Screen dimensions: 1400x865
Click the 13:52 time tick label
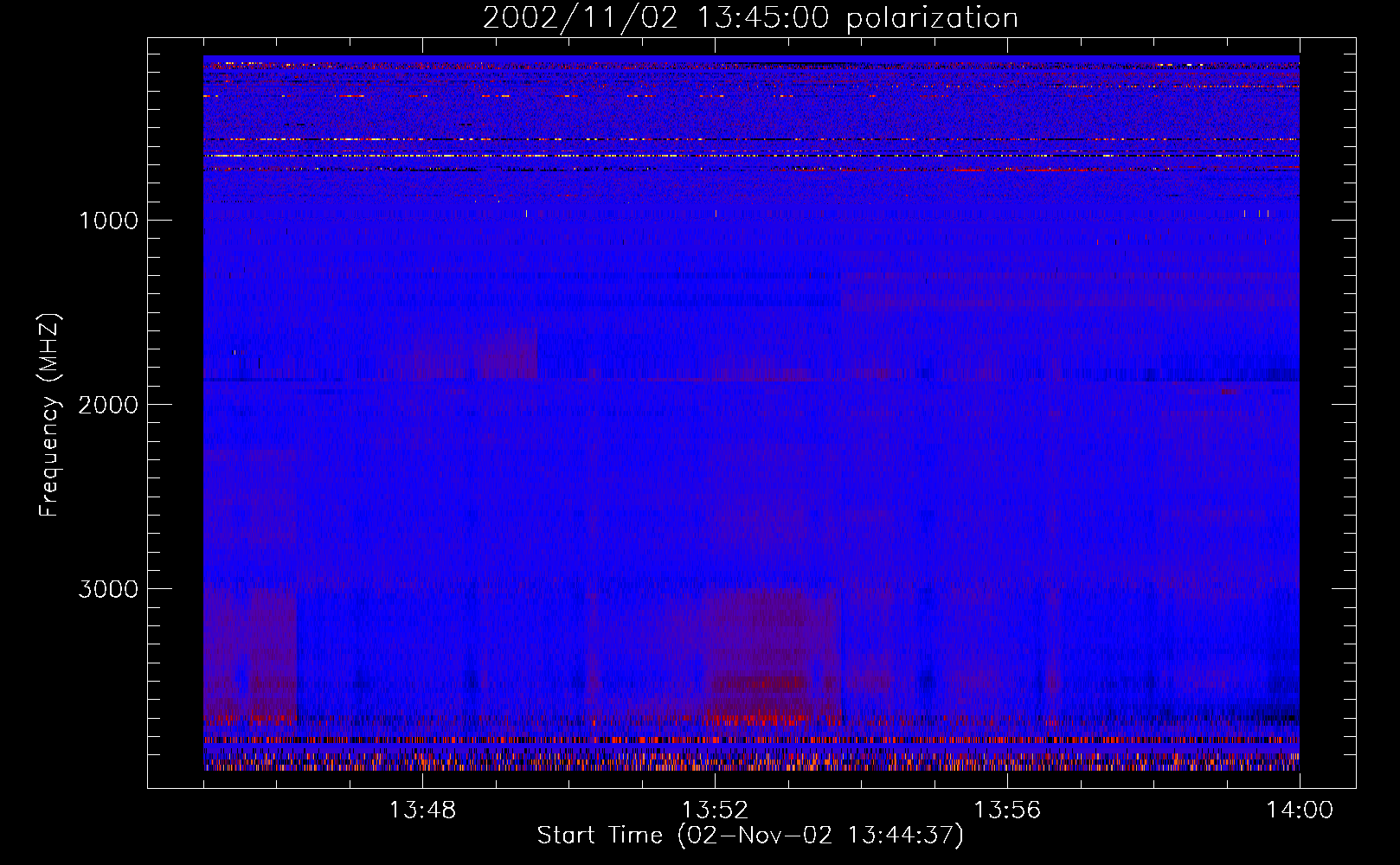(x=715, y=811)
